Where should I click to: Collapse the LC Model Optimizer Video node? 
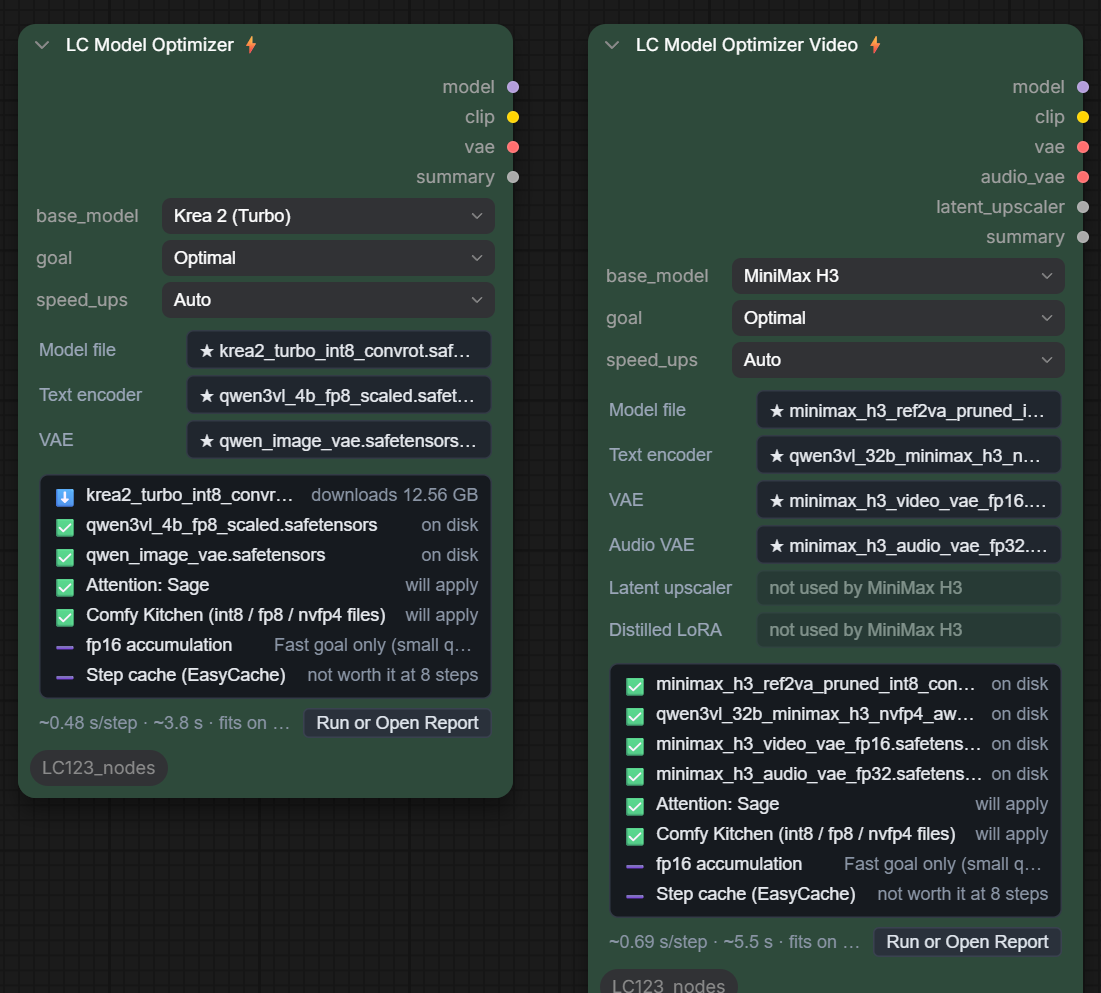612,45
